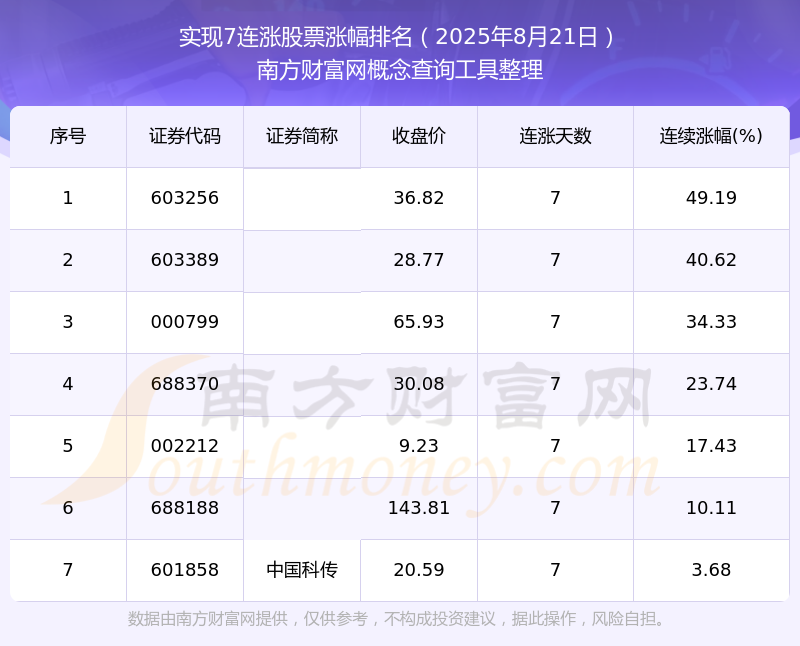Click closing price 20.59

(x=419, y=570)
